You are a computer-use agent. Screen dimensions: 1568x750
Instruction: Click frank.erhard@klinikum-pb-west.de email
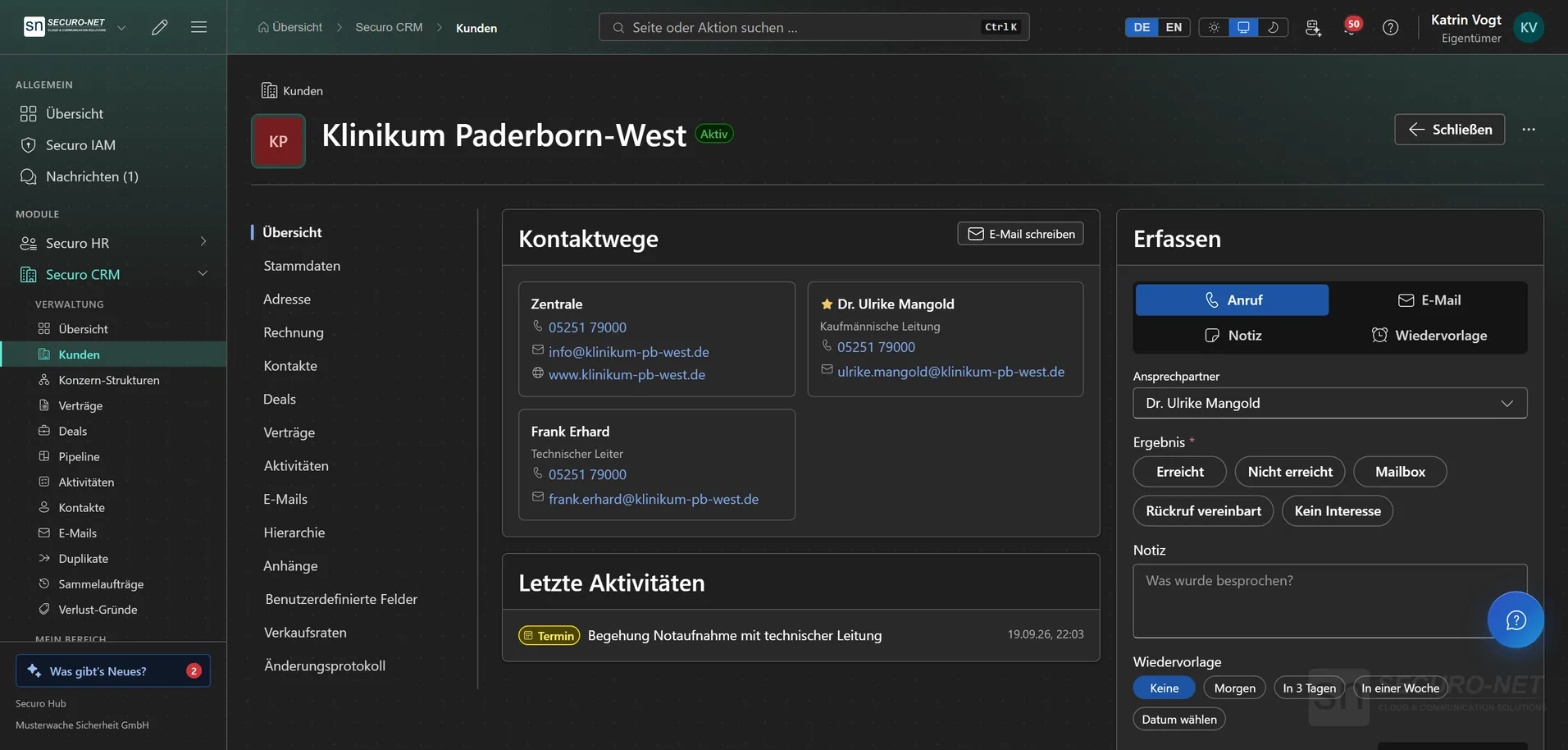click(653, 499)
